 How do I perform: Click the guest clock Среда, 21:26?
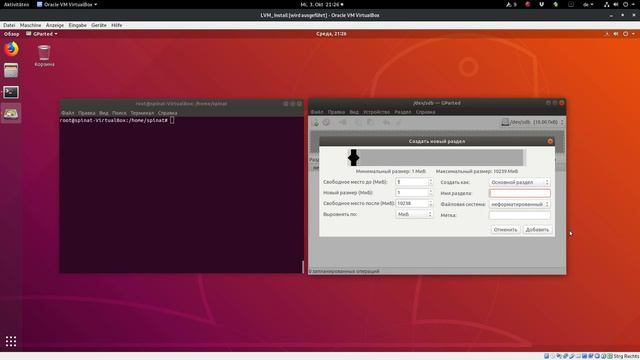331,34
